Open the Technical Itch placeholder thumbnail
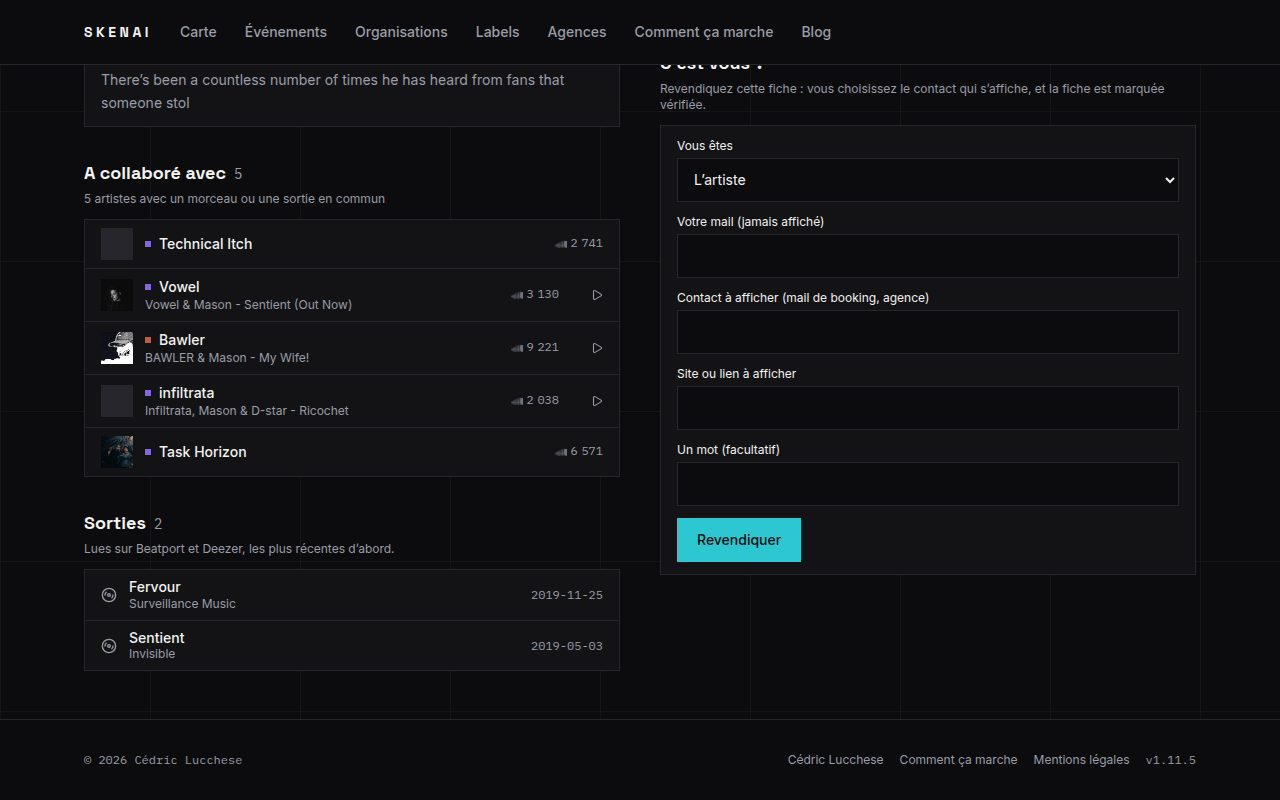Screen dimensions: 1280x800 [117, 244]
